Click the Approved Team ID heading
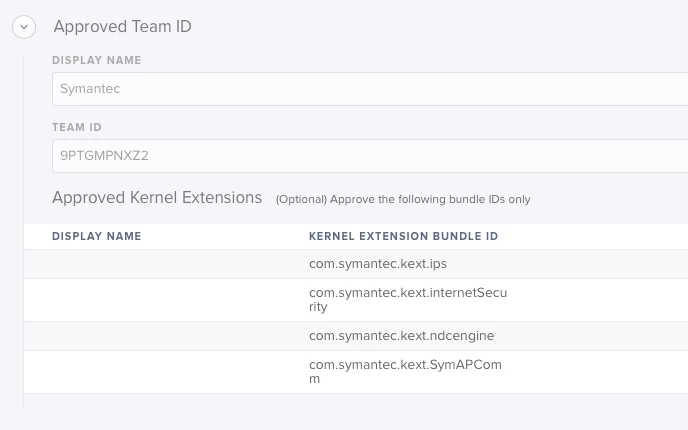 tap(122, 27)
